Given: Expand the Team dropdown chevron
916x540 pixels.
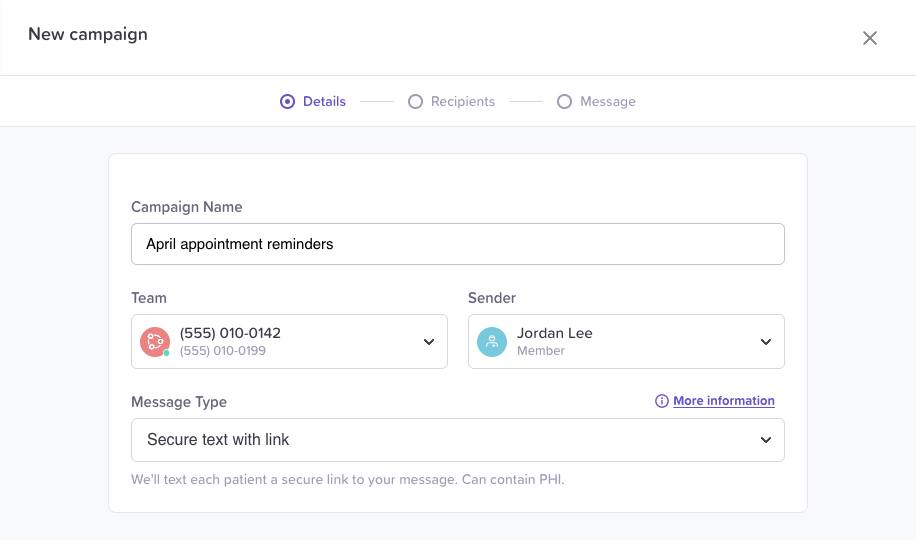Looking at the screenshot, I should (x=429, y=342).
